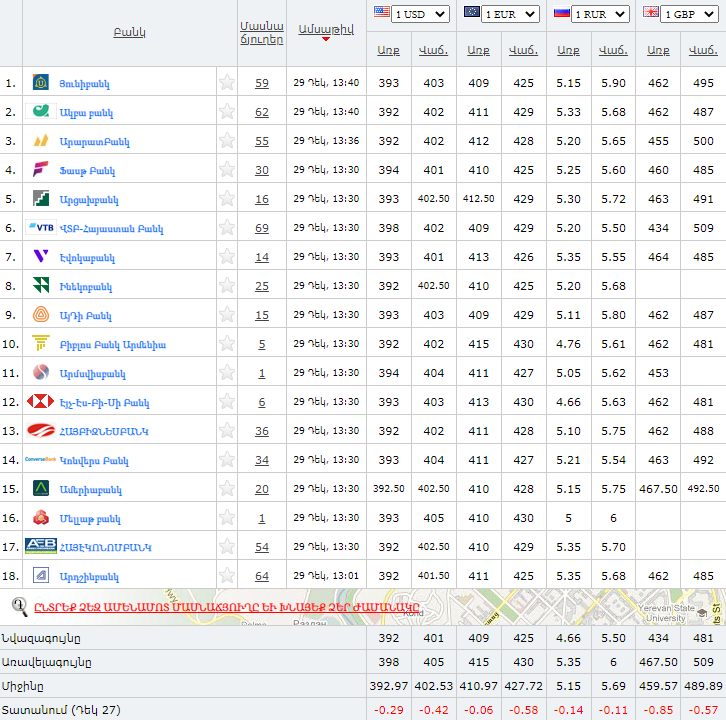
Task: Toggle the favorite star in row 6 VTB
Action: (227, 228)
